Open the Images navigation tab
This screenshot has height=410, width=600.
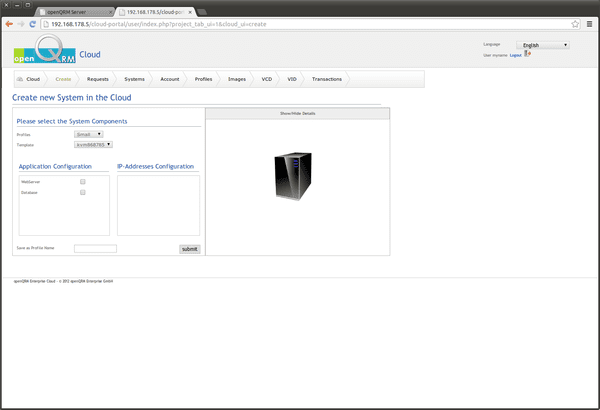[x=237, y=79]
